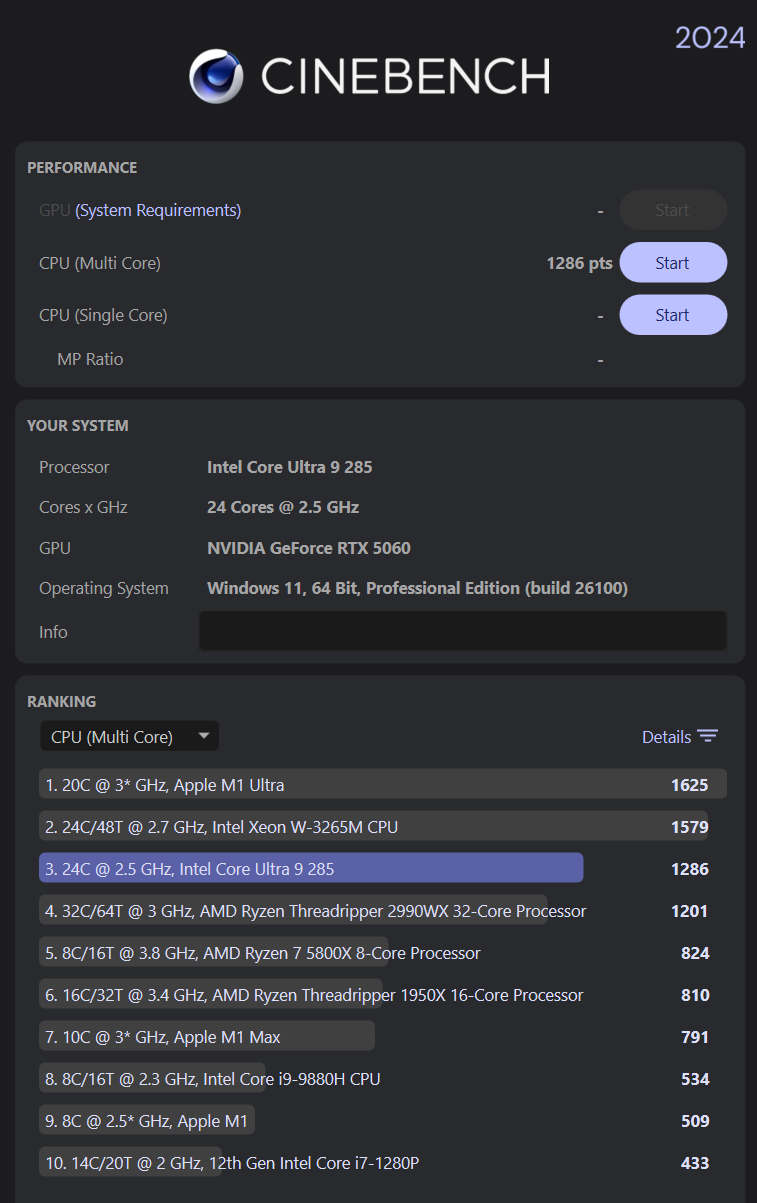Open the System Requirements link
Image resolution: width=757 pixels, height=1203 pixels.
(158, 210)
